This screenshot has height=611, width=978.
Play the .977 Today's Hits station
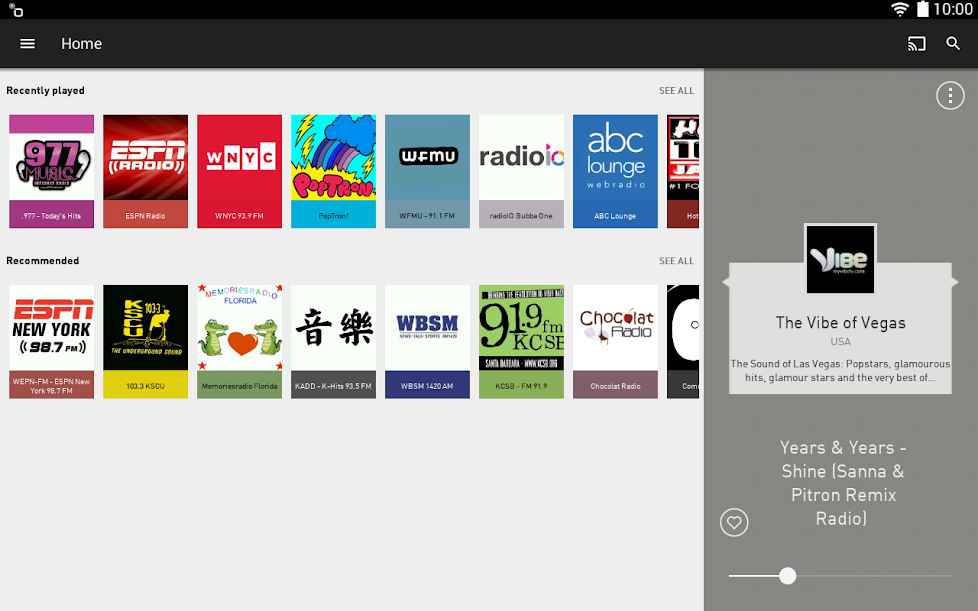[52, 171]
